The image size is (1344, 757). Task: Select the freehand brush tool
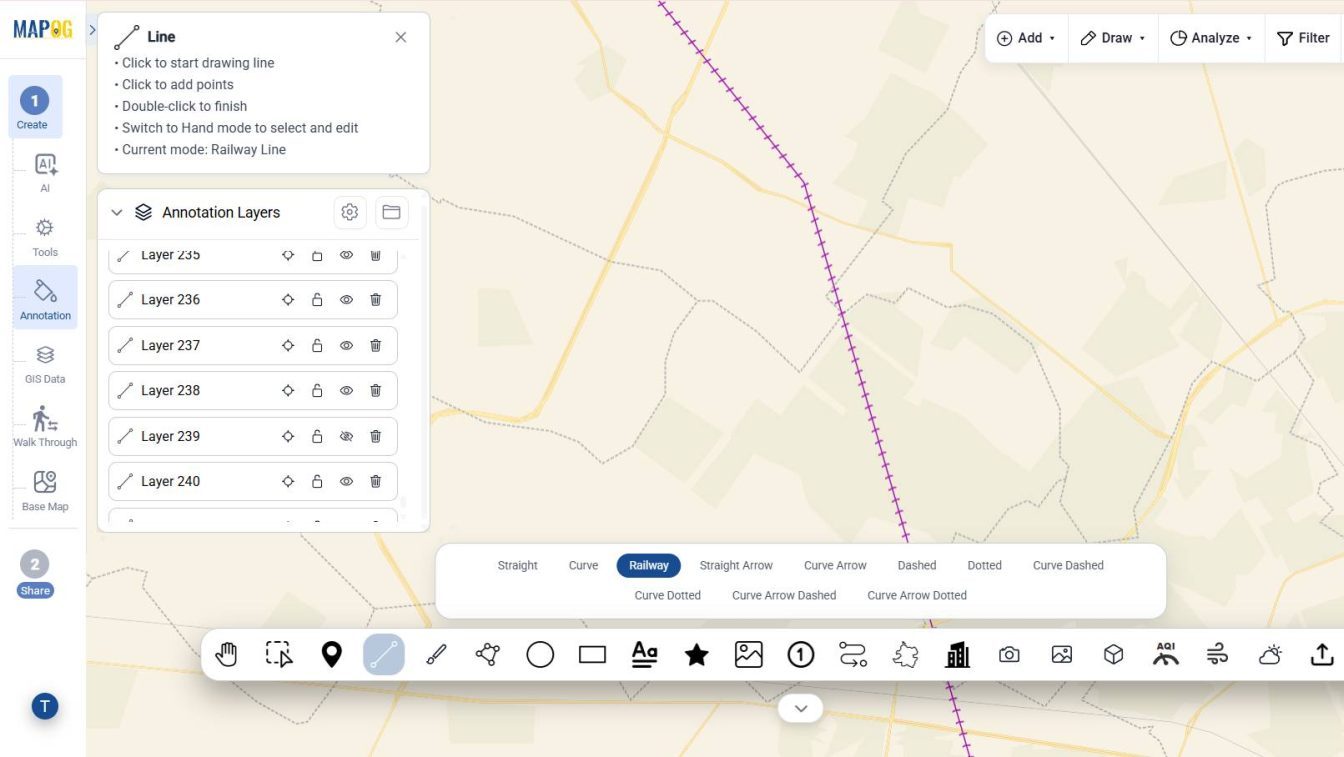[436, 655]
